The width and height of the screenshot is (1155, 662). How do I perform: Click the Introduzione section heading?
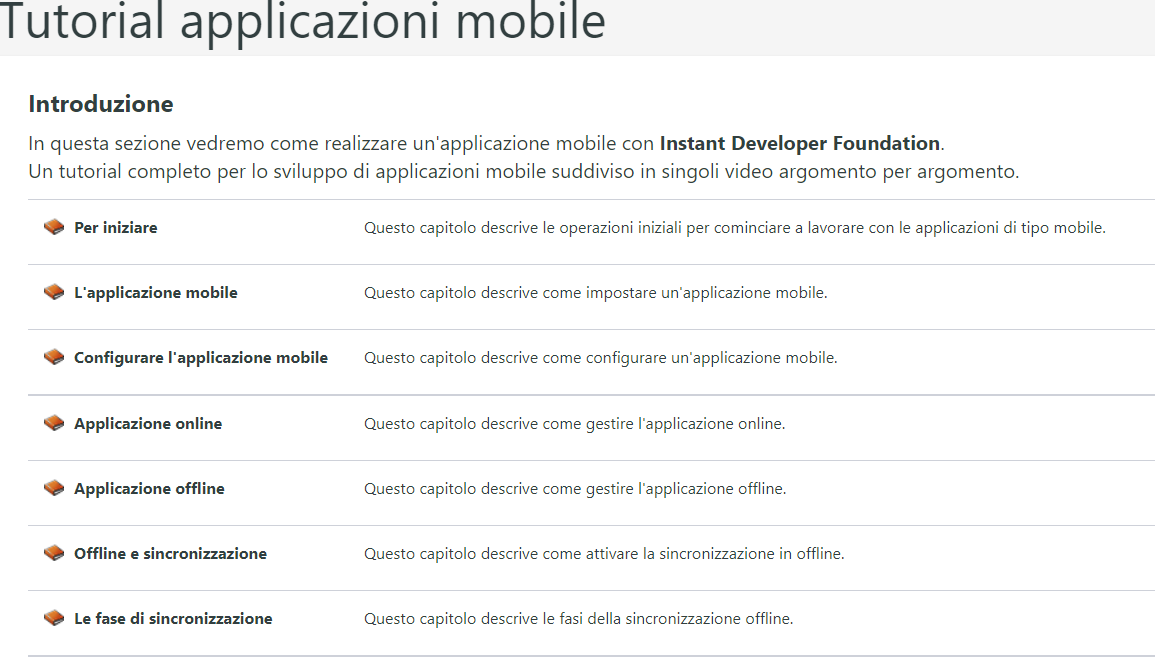pos(101,104)
